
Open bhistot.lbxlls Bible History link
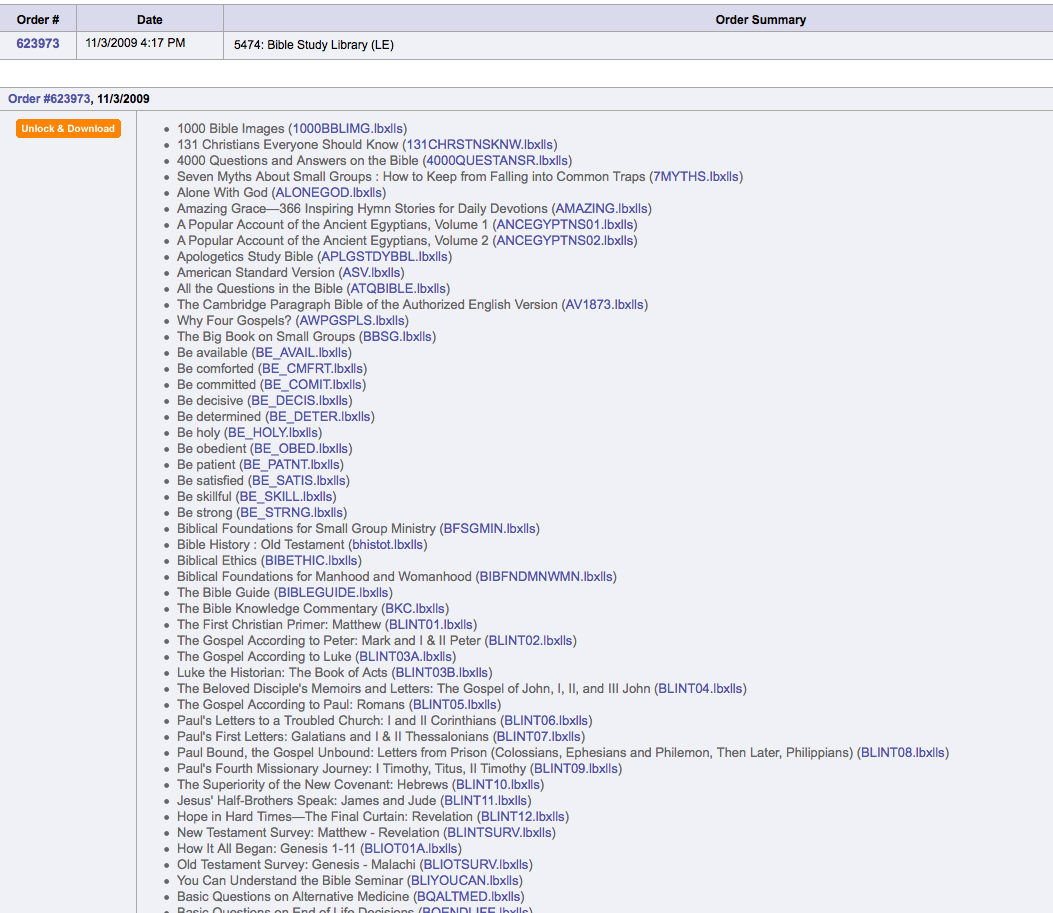pyautogui.click(x=387, y=545)
